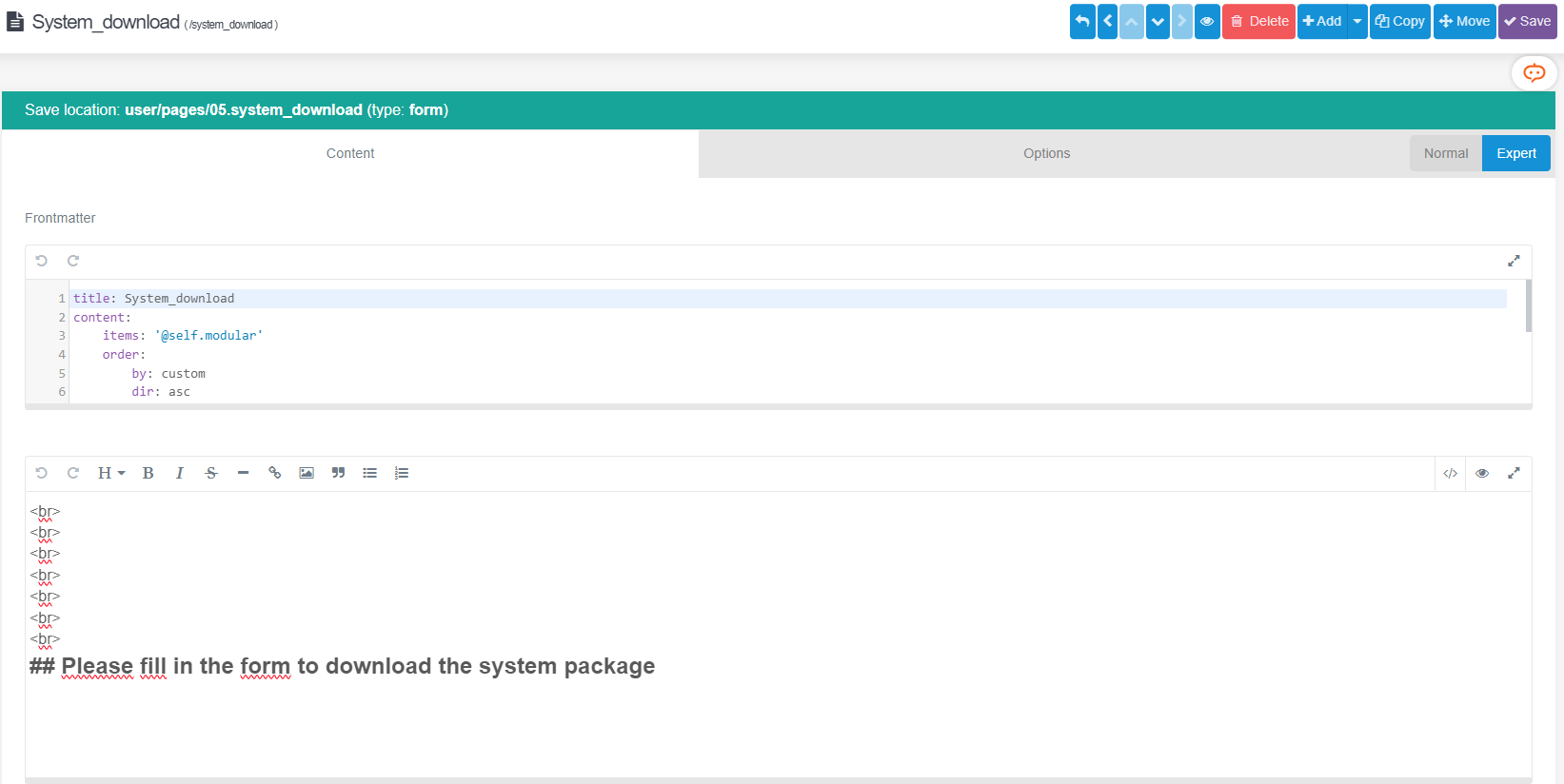The height and width of the screenshot is (784, 1564).
Task: Click the Add page button
Action: tap(1322, 21)
